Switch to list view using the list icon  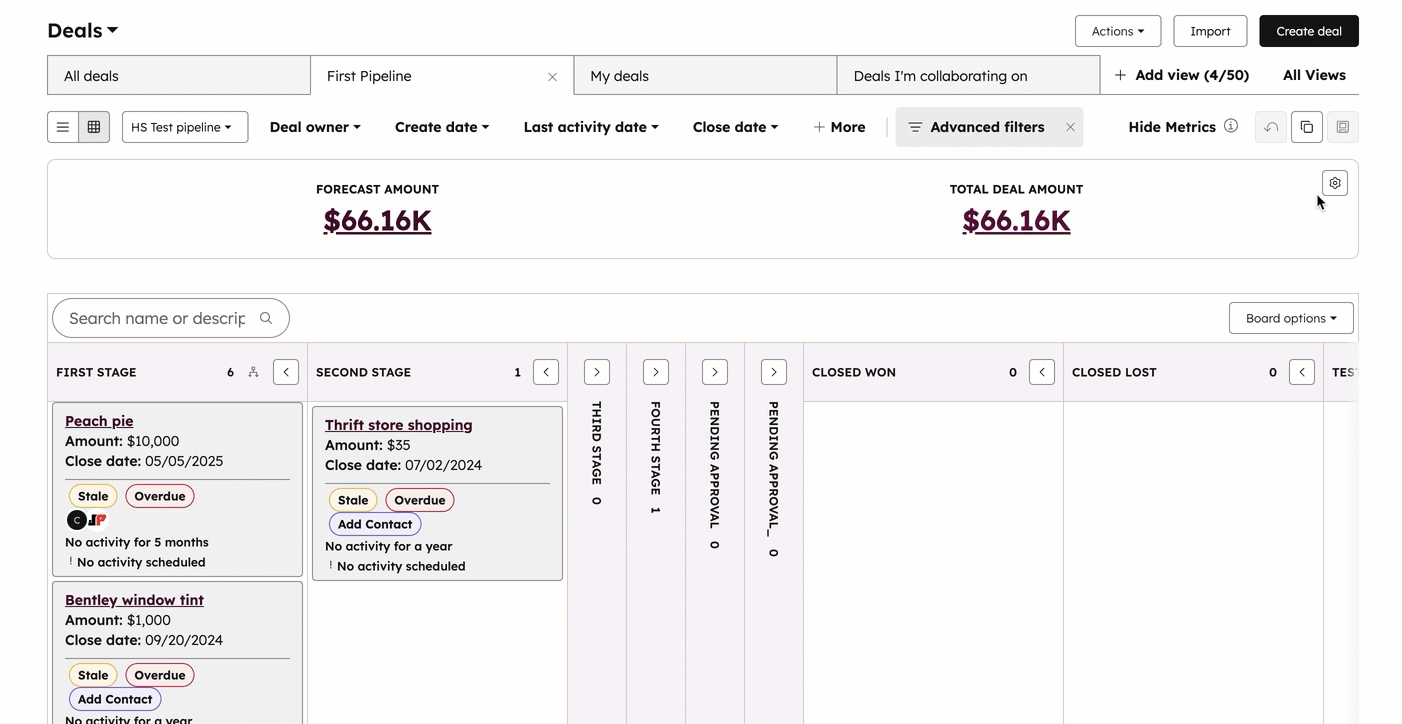(x=63, y=126)
